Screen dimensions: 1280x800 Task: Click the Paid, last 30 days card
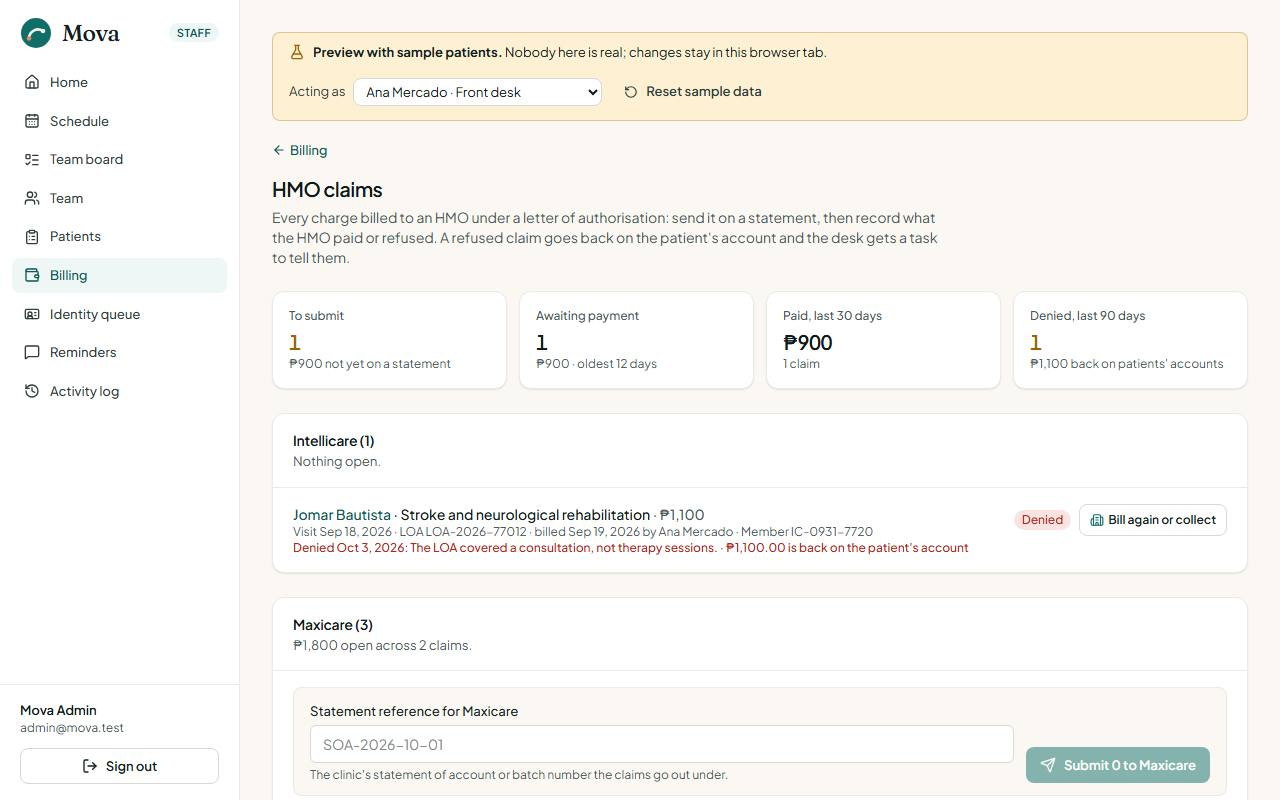tap(883, 340)
